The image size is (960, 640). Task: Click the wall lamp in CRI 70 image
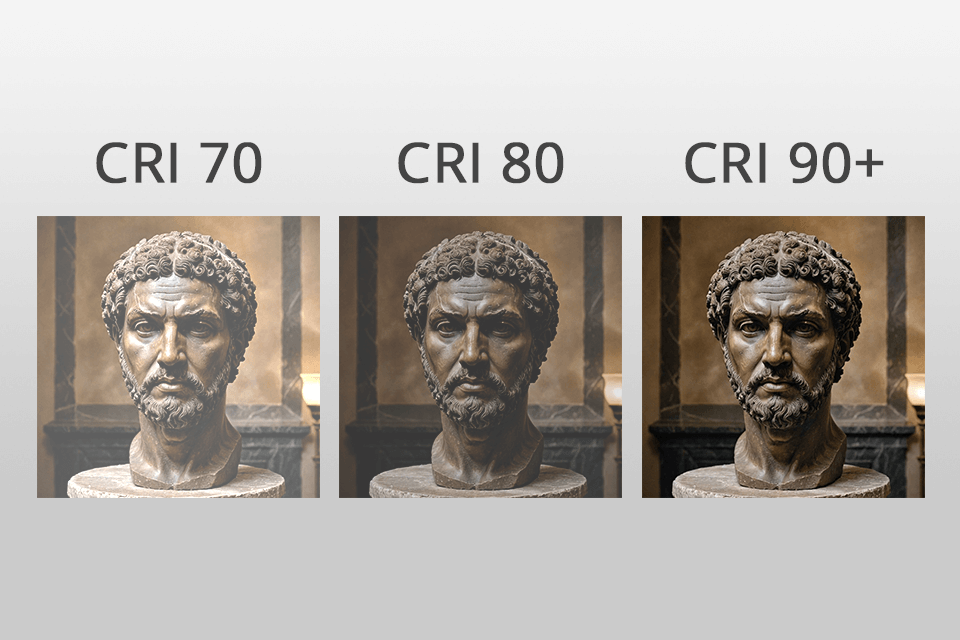[x=311, y=392]
